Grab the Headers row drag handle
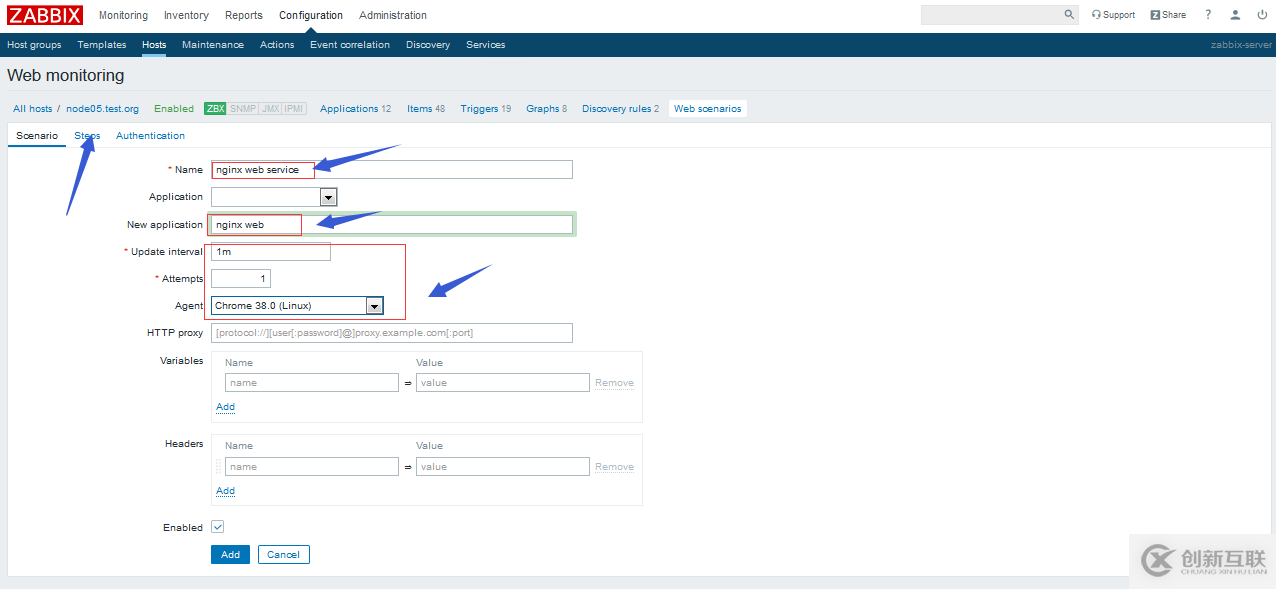1276x589 pixels. [x=219, y=467]
